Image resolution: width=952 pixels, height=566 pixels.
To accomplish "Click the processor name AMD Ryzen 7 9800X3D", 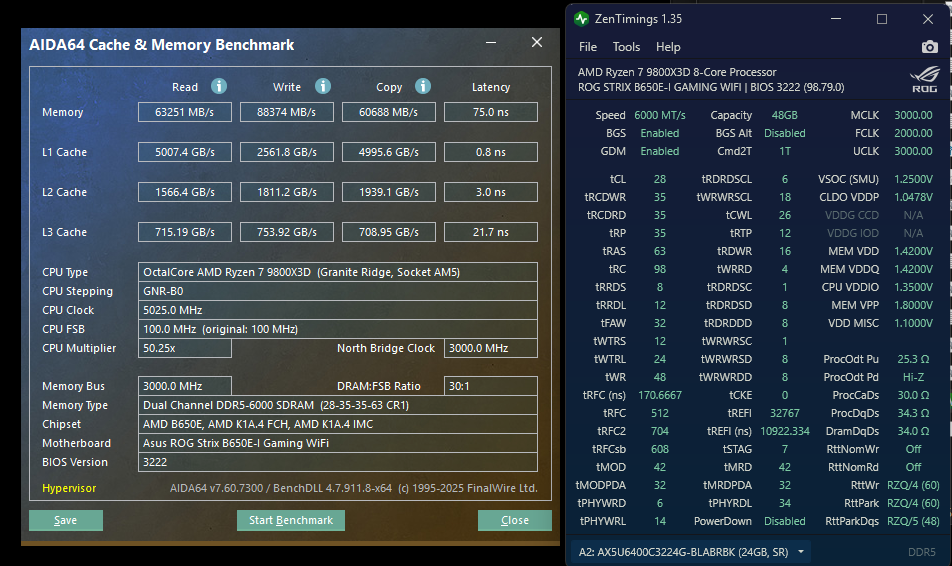I will 677,72.
